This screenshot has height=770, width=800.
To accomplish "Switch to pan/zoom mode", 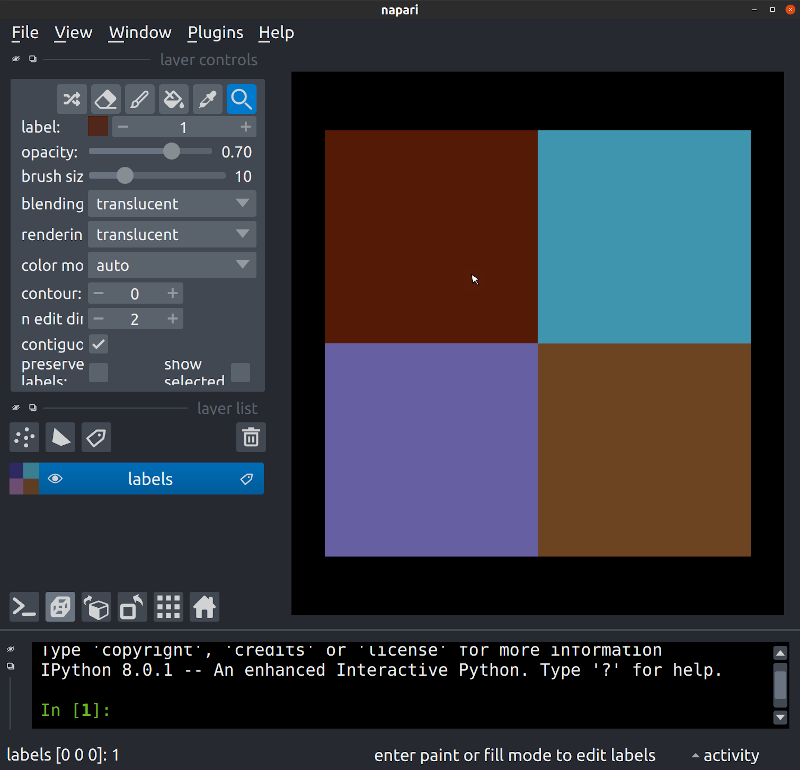I will point(241,99).
